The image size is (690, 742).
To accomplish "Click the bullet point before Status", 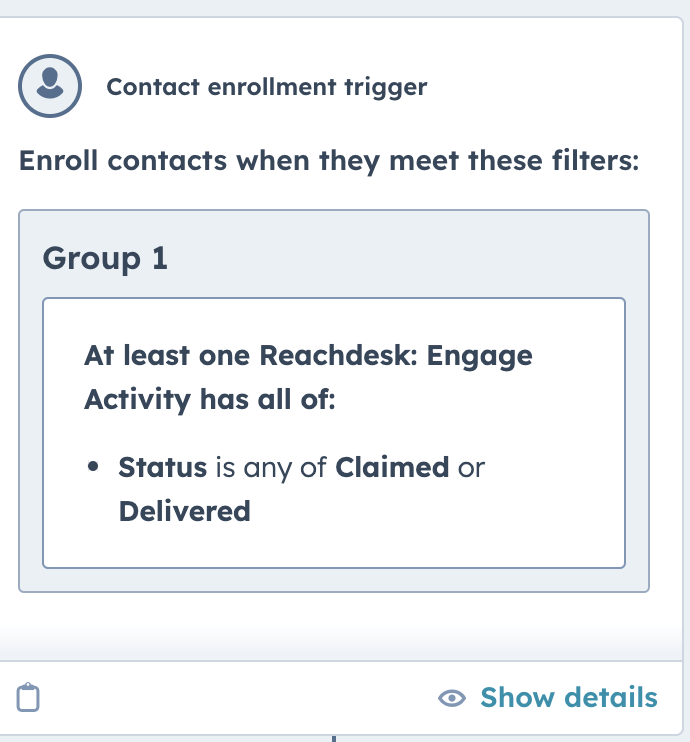I will [x=93, y=467].
